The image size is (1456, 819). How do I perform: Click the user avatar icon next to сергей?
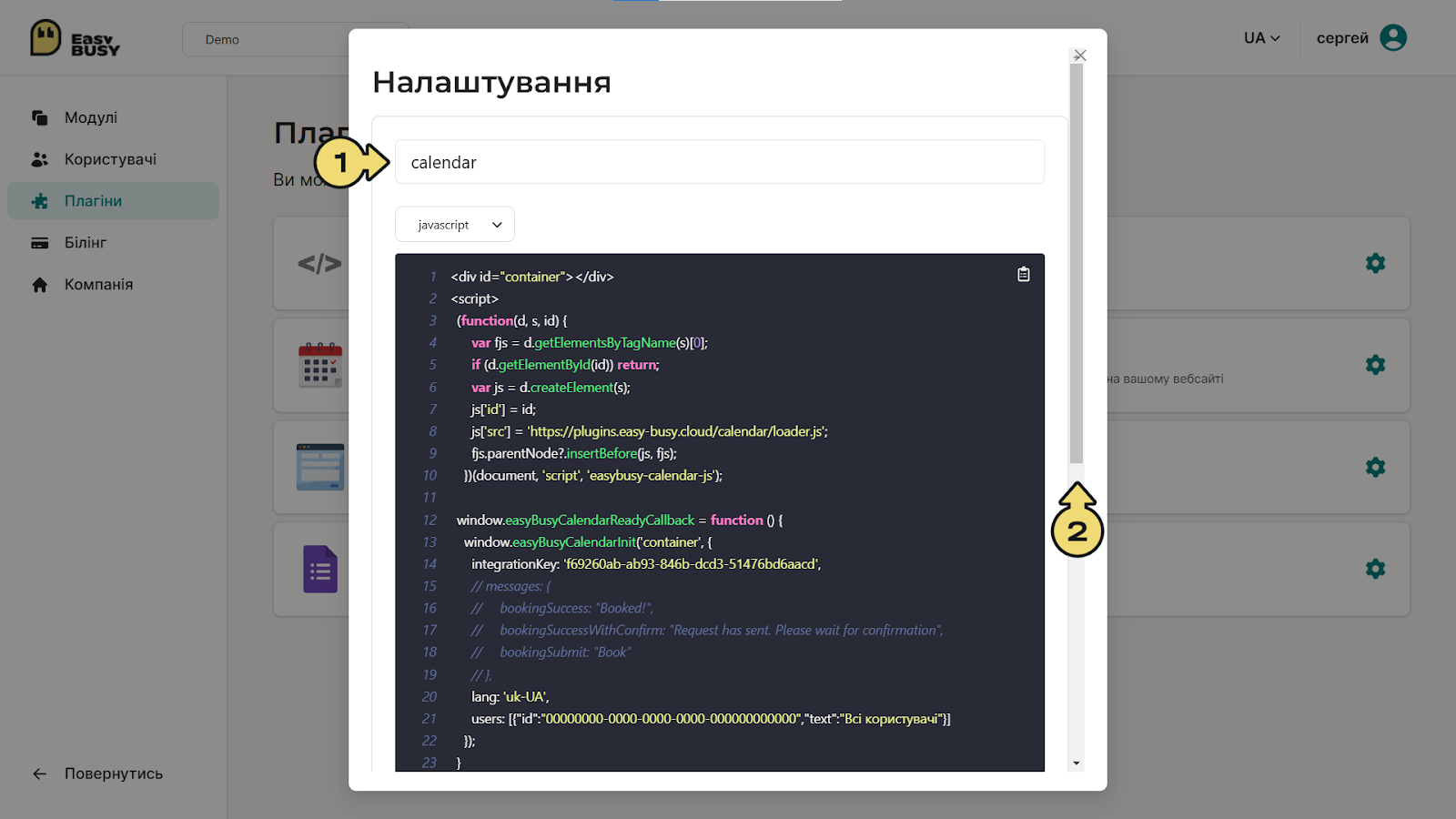(1393, 37)
